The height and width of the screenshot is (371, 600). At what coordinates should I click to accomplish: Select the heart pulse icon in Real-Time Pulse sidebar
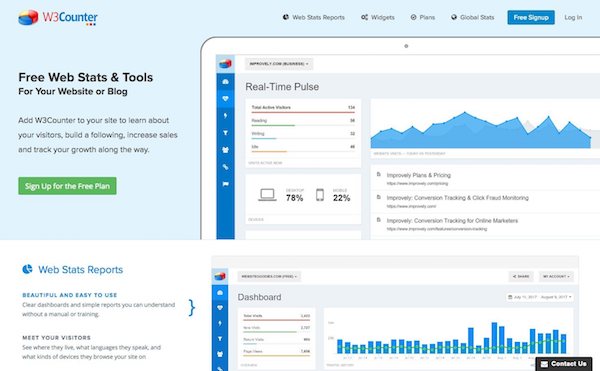point(225,99)
